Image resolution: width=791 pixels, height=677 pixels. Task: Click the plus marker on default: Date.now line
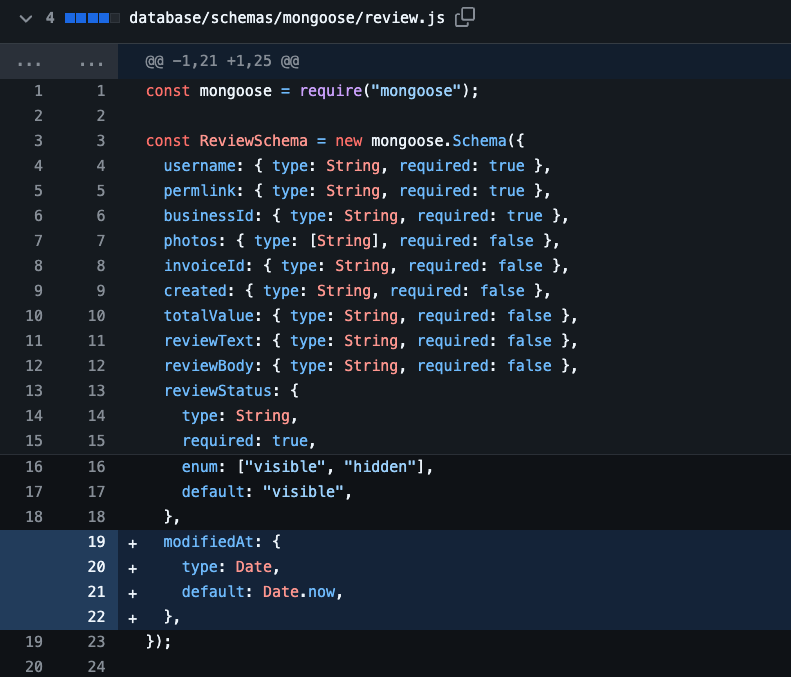(x=133, y=593)
